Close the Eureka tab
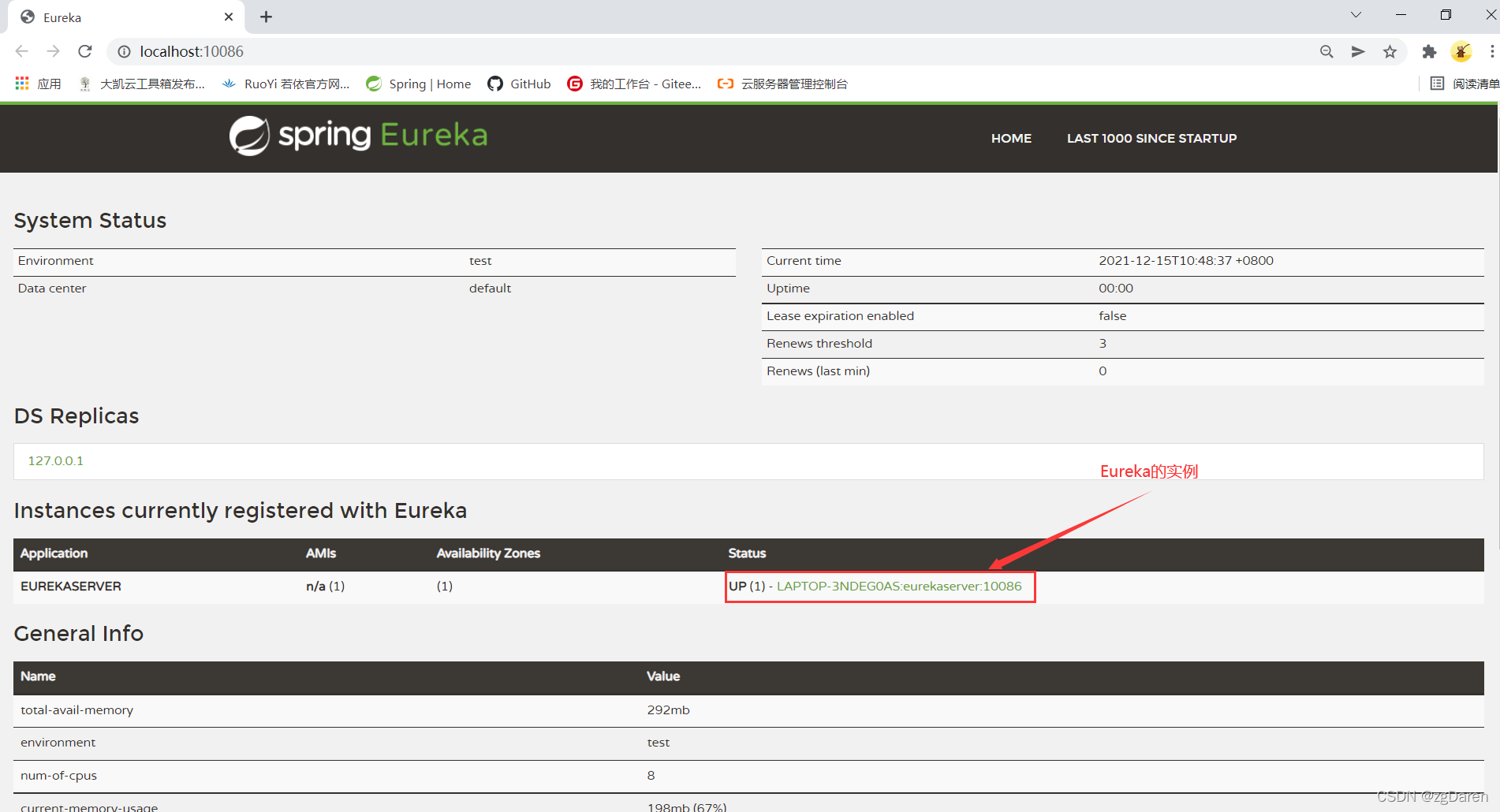The height and width of the screenshot is (812, 1500). 229,17
